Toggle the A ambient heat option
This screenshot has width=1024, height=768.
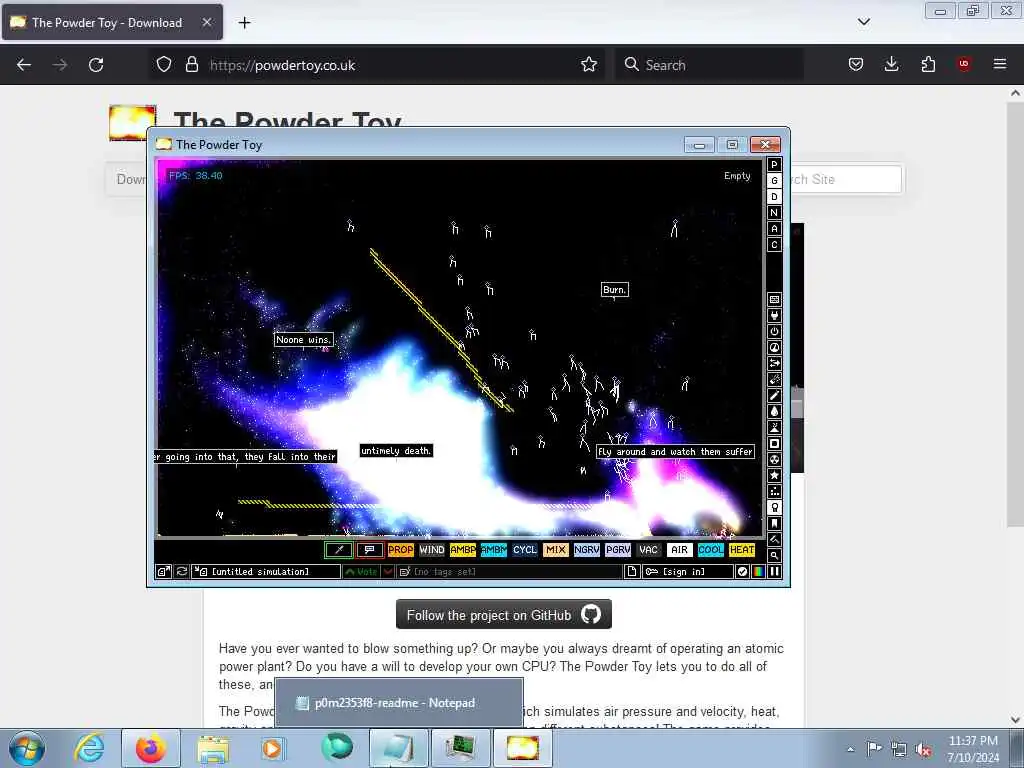[774, 229]
